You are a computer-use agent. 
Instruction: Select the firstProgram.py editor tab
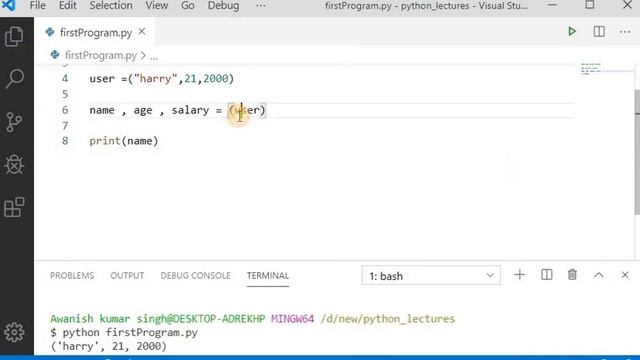96,32
